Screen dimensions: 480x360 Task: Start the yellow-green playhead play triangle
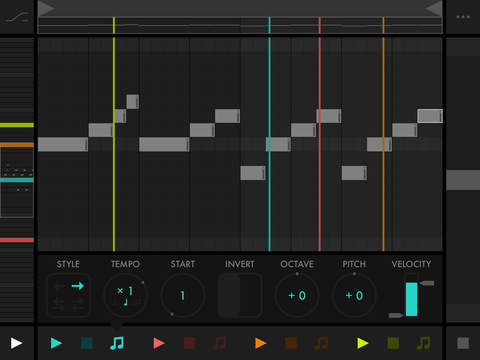363,343
